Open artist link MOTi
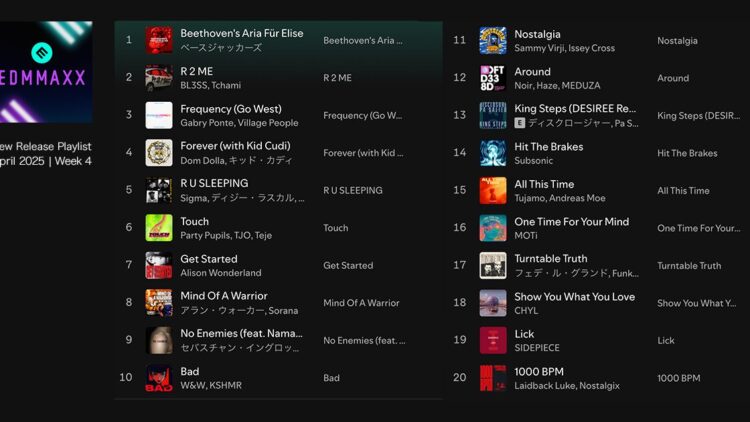 pos(526,235)
